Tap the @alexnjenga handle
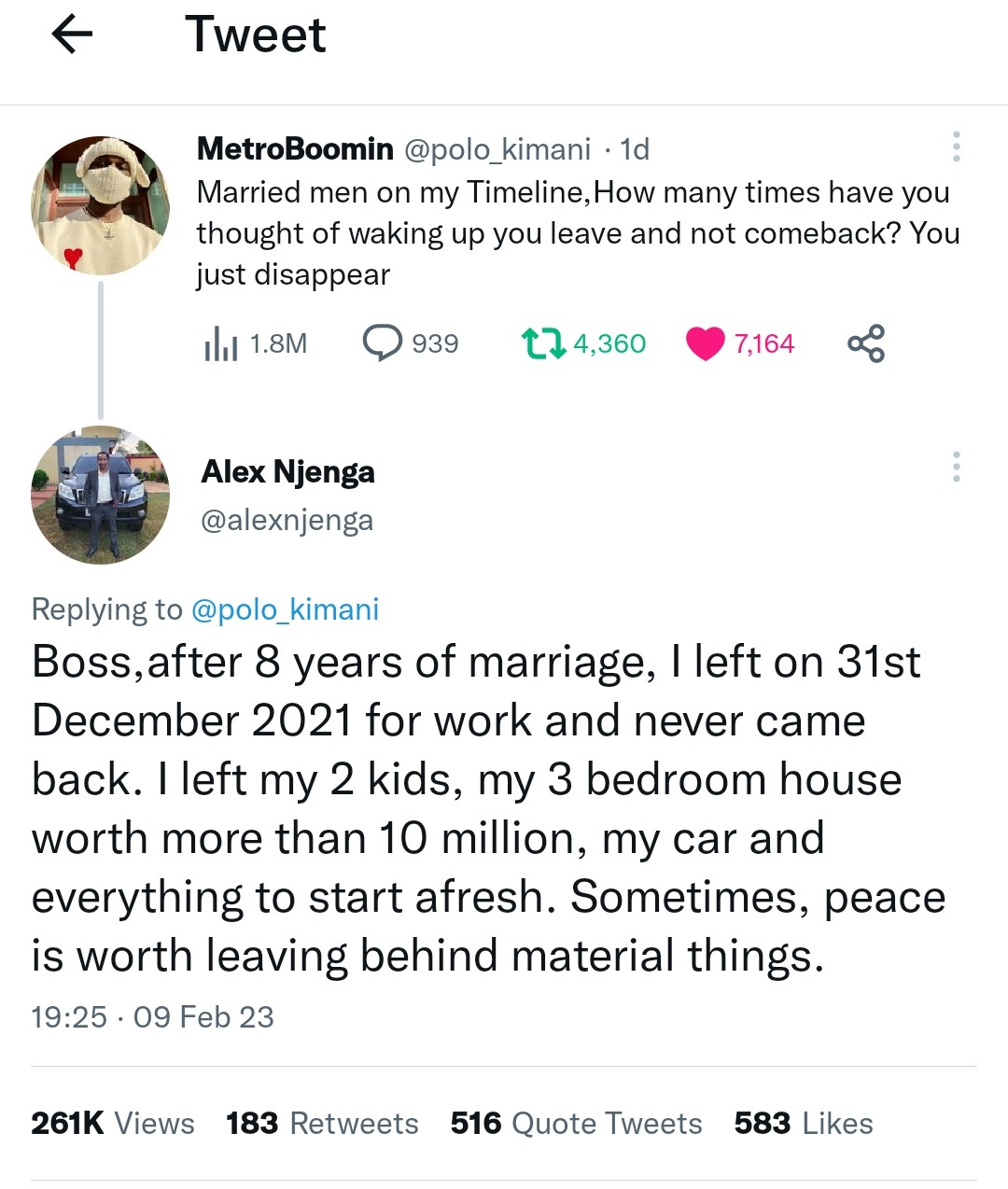1008x1189 pixels. (x=287, y=520)
